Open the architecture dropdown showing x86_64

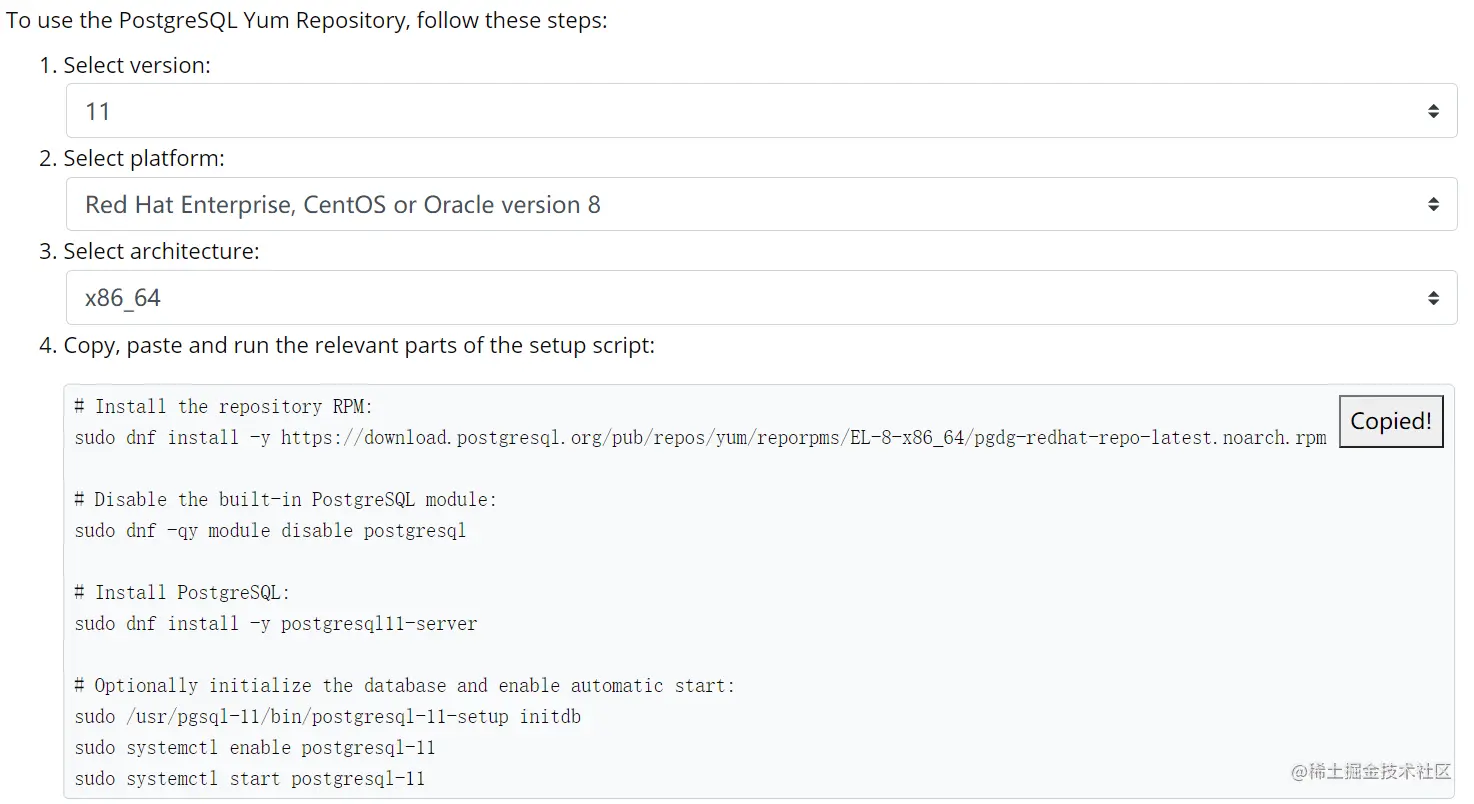click(761, 298)
